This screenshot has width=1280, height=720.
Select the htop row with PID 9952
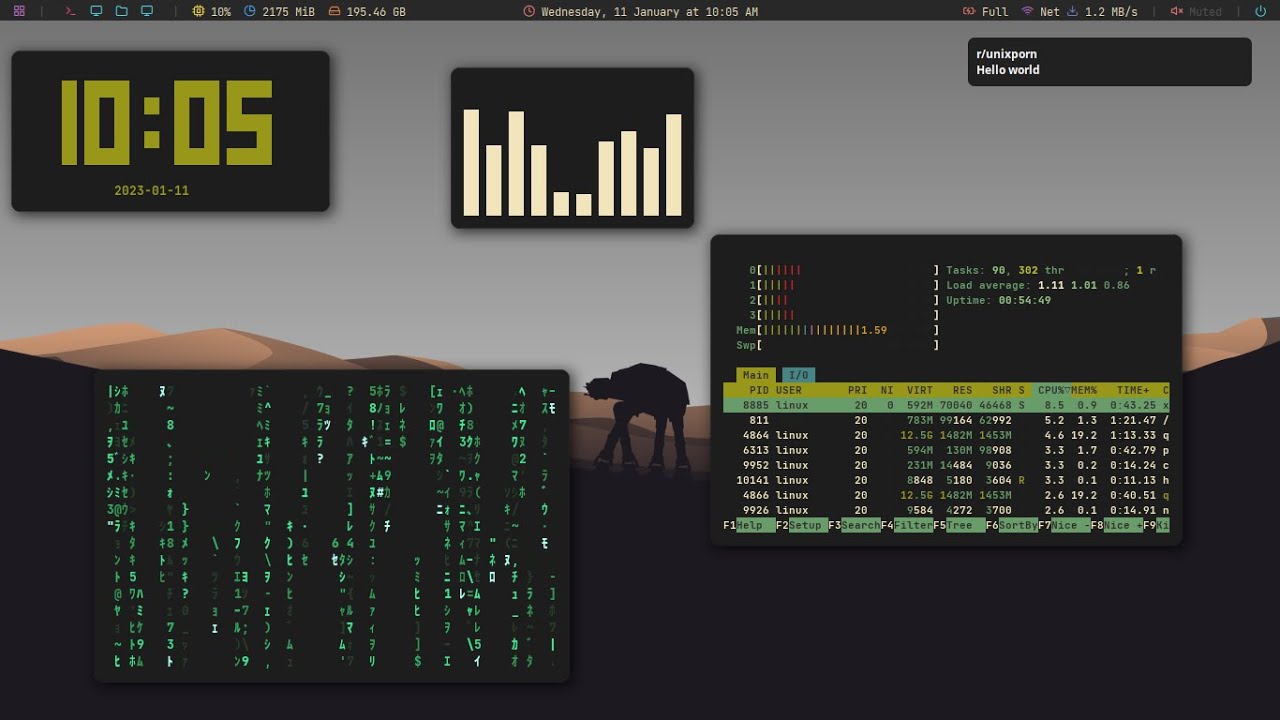click(946, 465)
